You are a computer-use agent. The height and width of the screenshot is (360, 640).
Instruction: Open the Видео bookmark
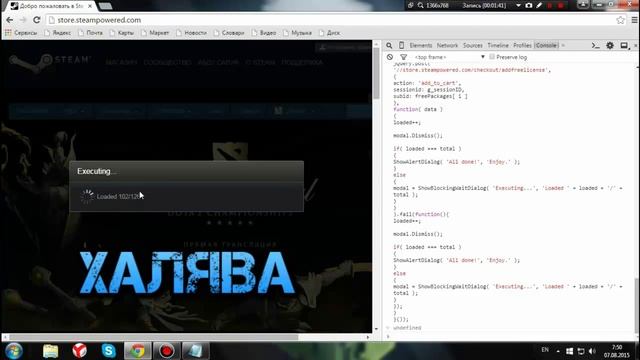point(264,33)
